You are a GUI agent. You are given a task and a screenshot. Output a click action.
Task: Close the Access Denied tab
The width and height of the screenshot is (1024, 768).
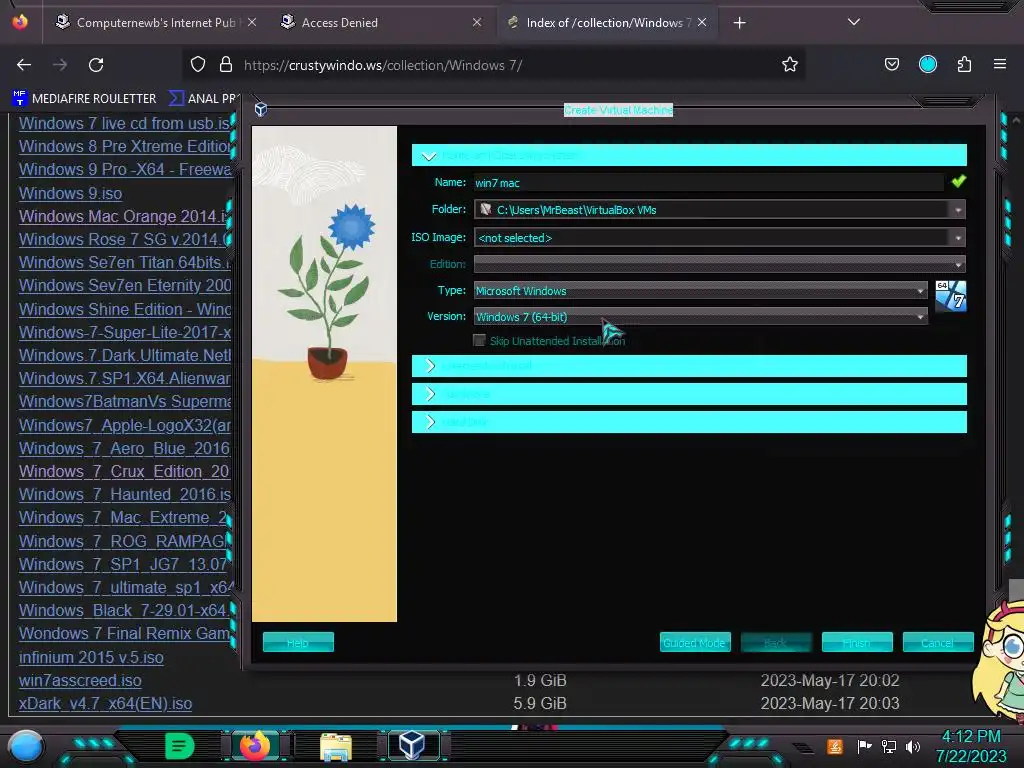click(477, 22)
